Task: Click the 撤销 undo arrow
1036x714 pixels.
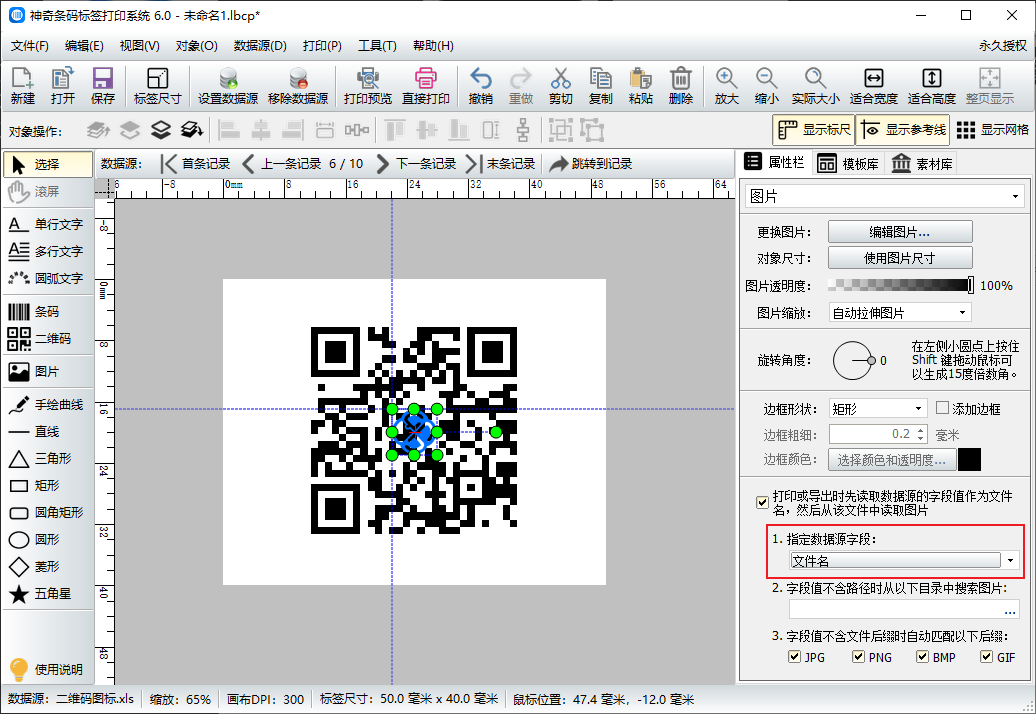Action: click(480, 86)
